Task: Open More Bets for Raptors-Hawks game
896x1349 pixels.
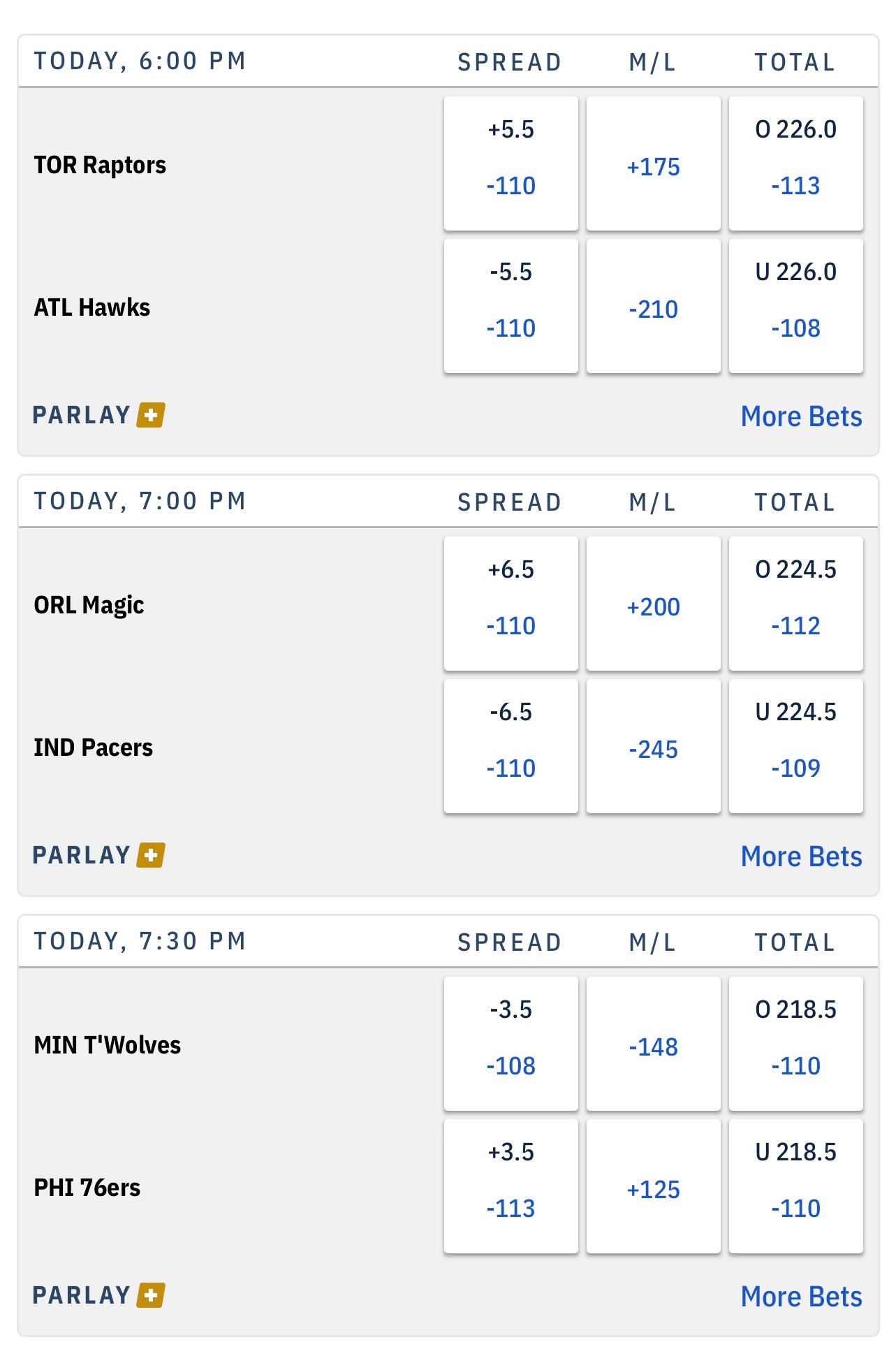Action: point(801,416)
